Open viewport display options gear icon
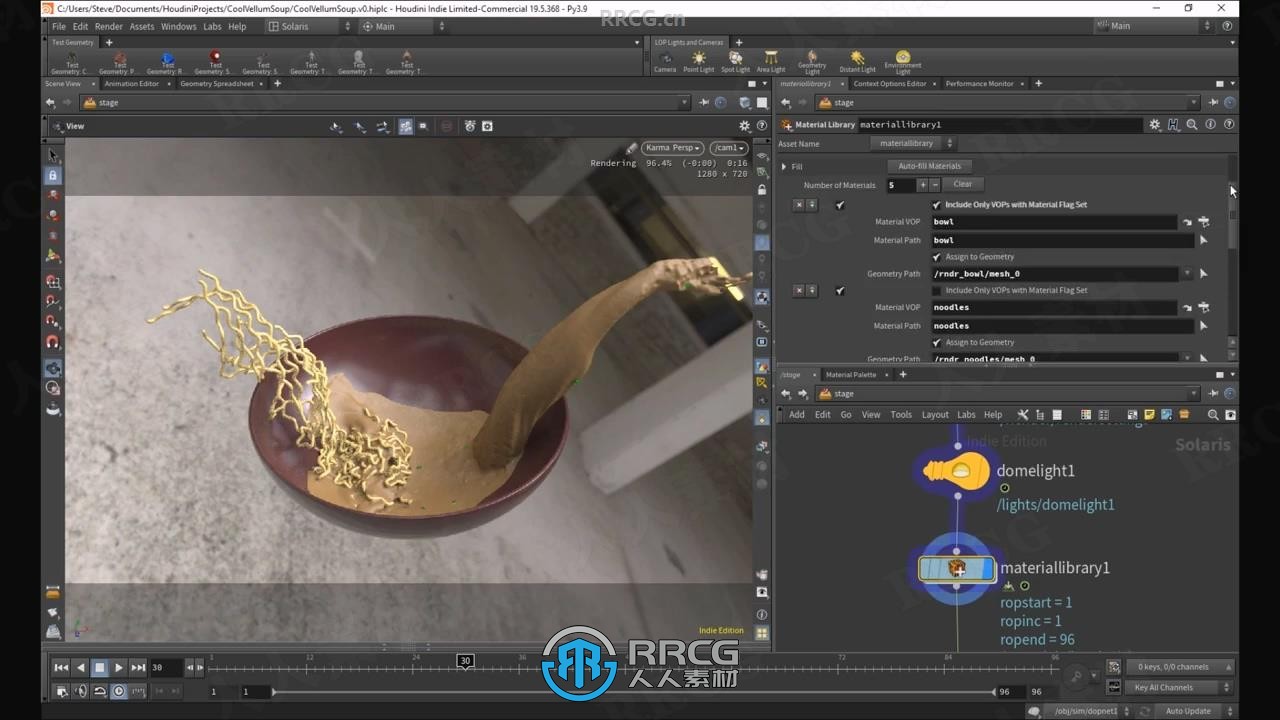 point(744,126)
